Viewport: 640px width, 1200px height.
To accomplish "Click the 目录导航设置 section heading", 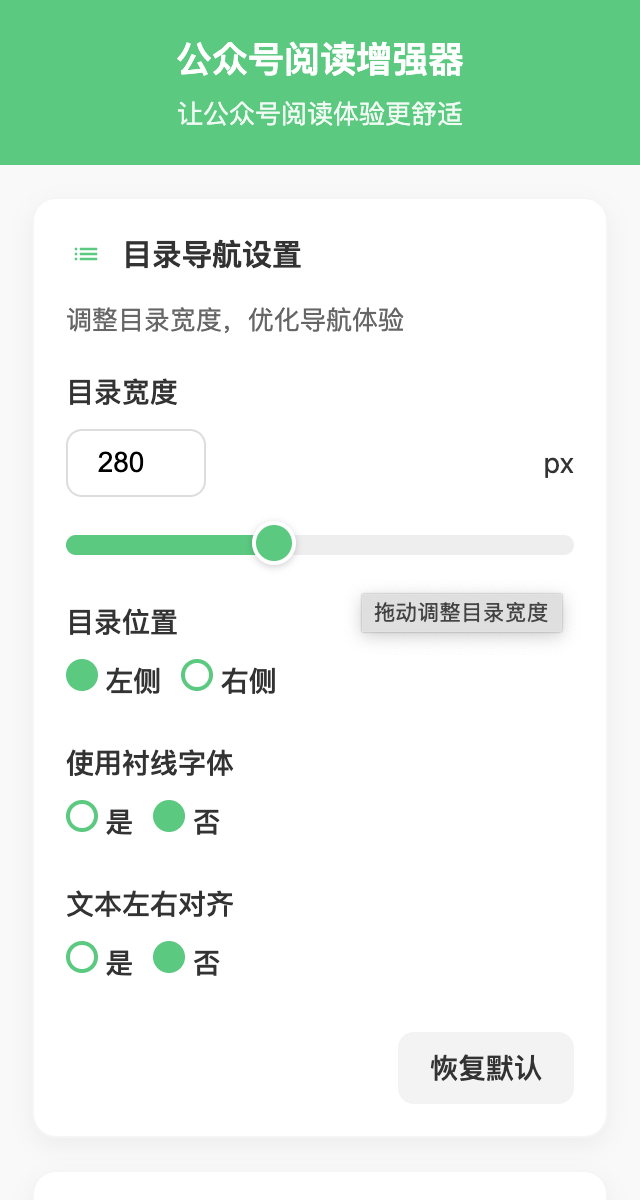I will 212,255.
